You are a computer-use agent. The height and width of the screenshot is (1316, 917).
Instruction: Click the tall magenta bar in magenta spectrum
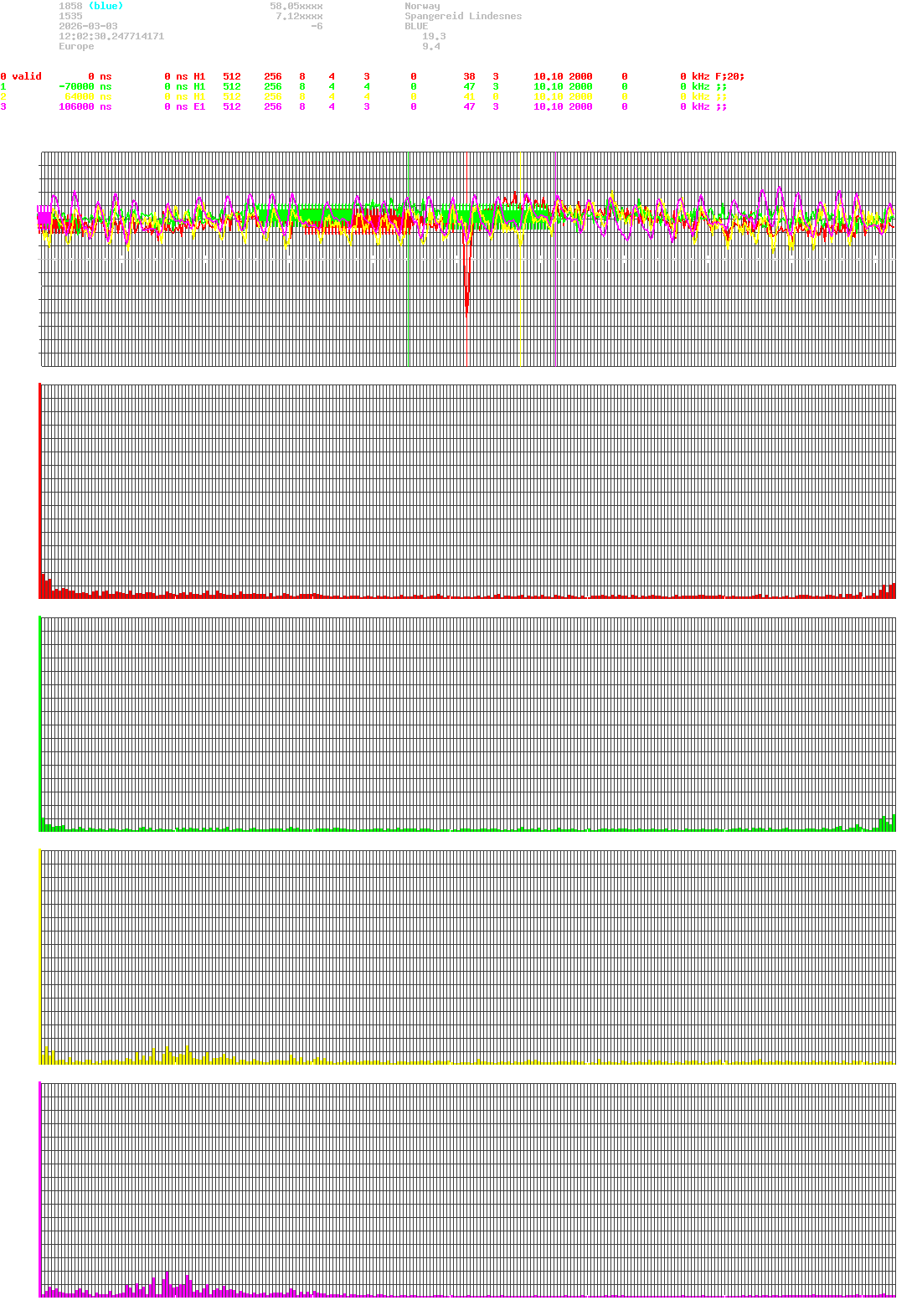tap(40, 1190)
